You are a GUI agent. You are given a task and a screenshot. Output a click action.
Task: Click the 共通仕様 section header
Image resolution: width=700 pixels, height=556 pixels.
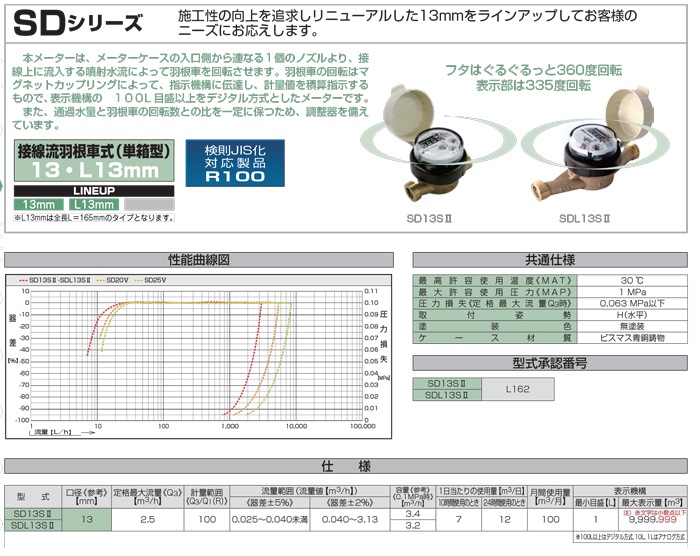coord(550,260)
